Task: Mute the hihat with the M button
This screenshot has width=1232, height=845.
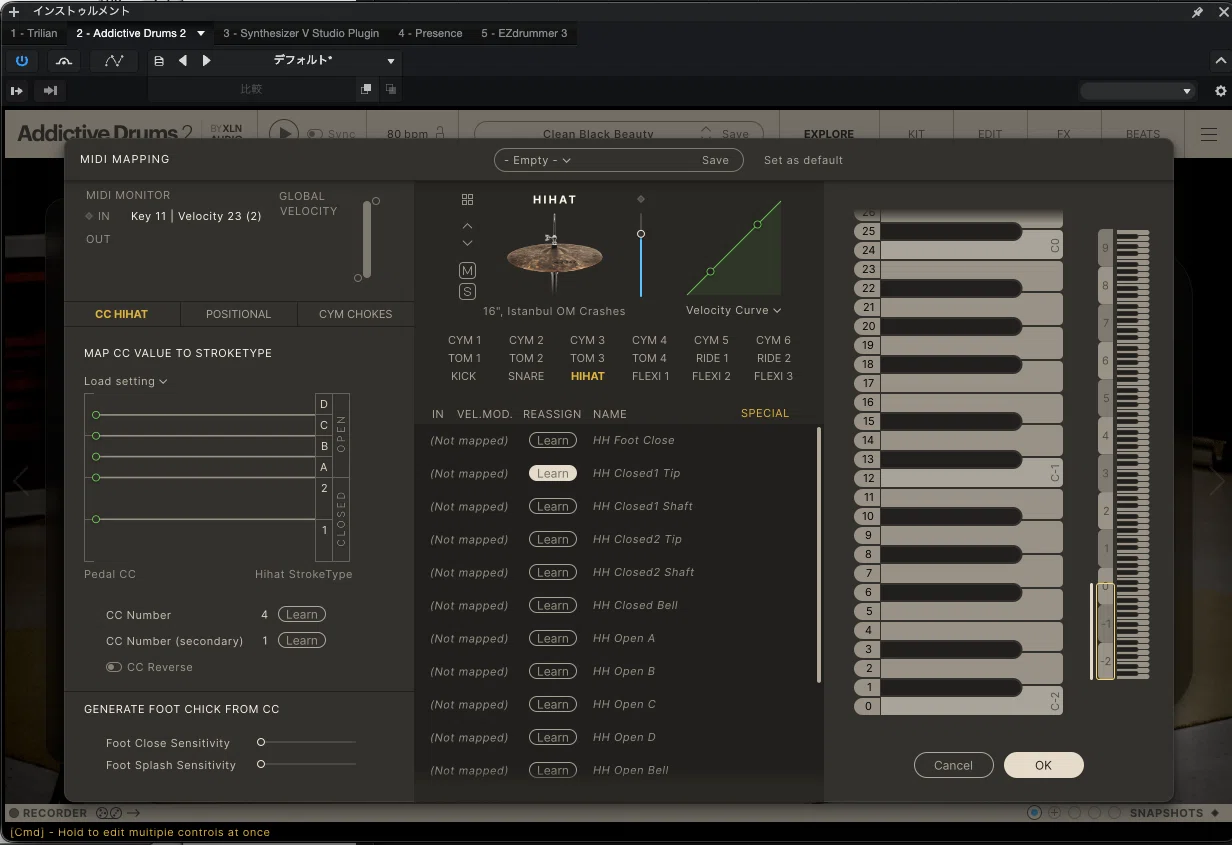Action: click(x=467, y=271)
